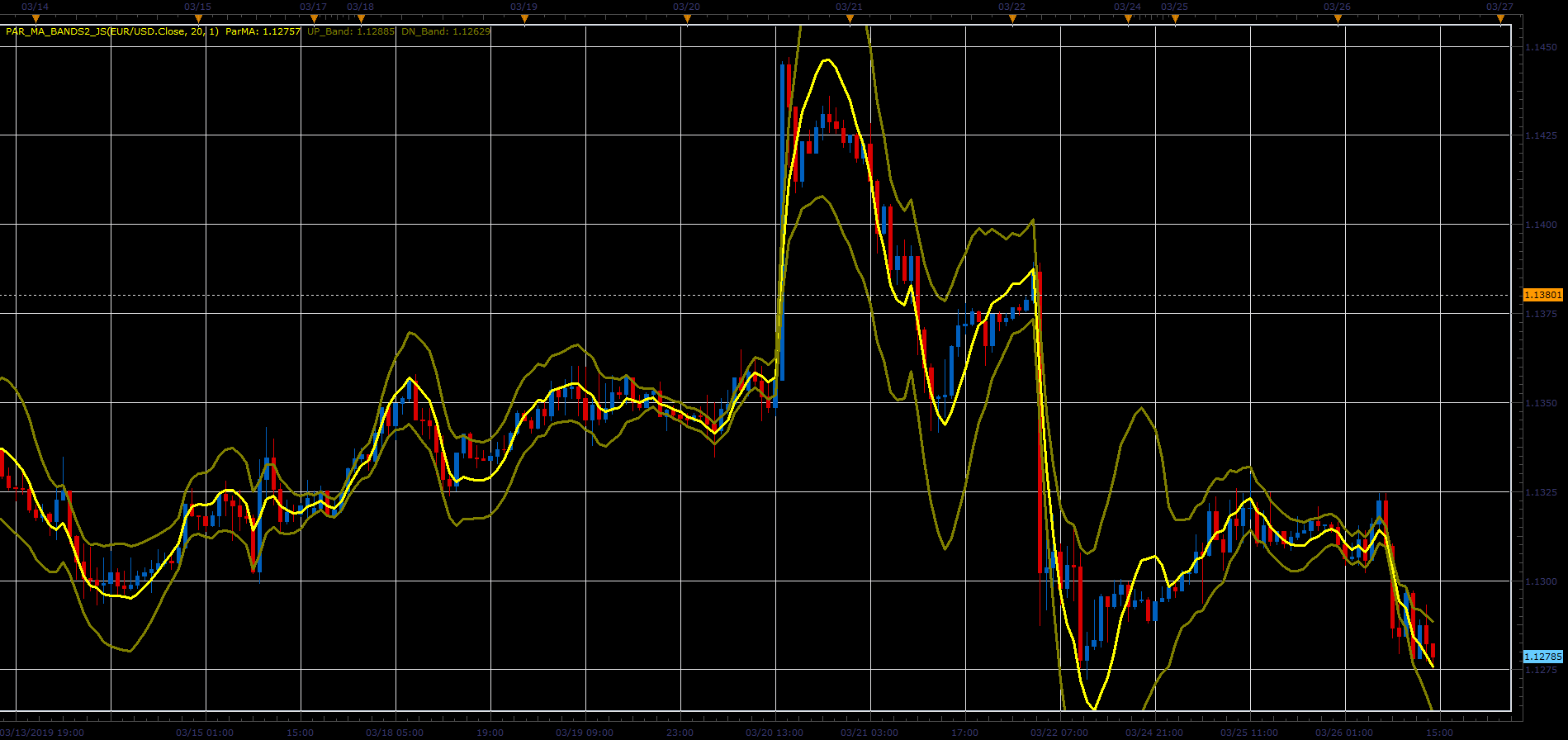The image size is (1568, 740).
Task: Jump to the 03/20 day marker
Action: 687,19
